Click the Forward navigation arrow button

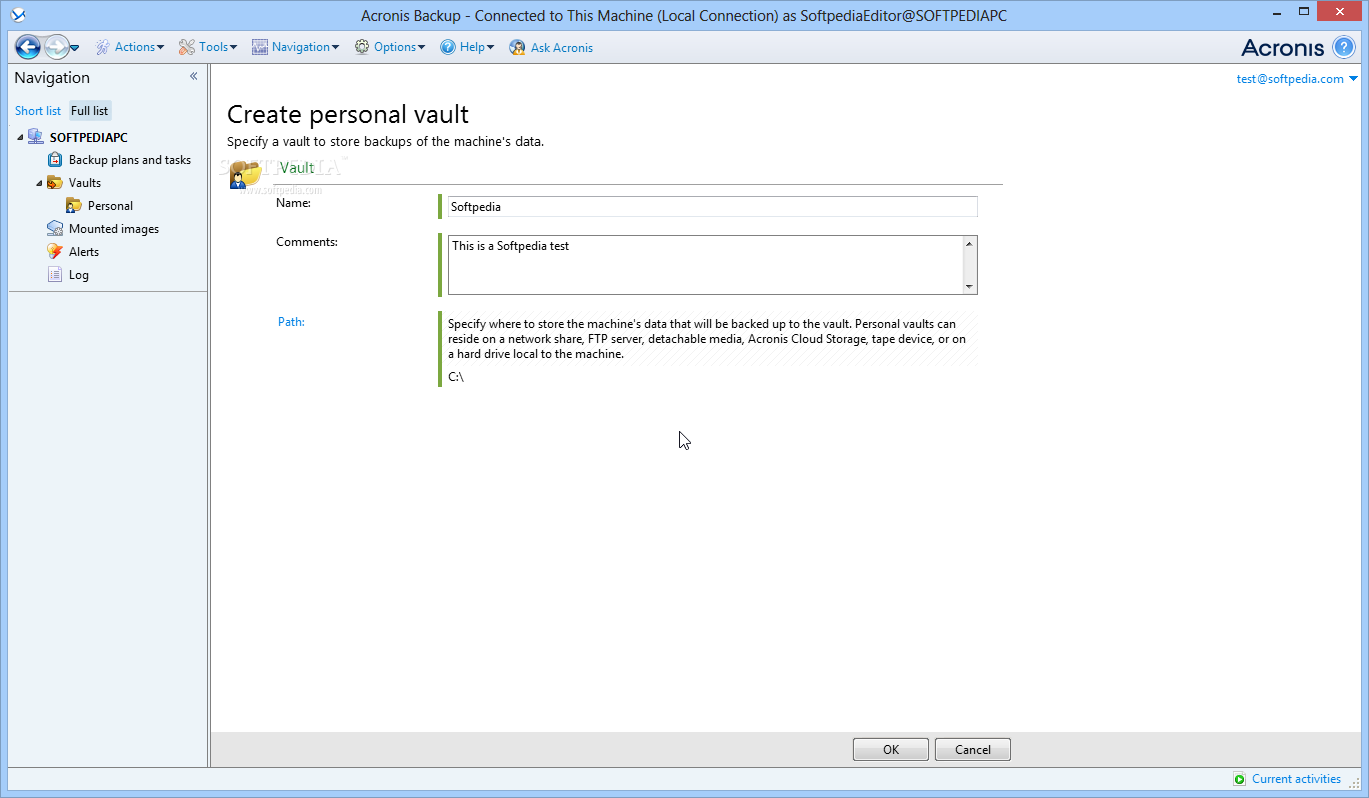[56, 47]
